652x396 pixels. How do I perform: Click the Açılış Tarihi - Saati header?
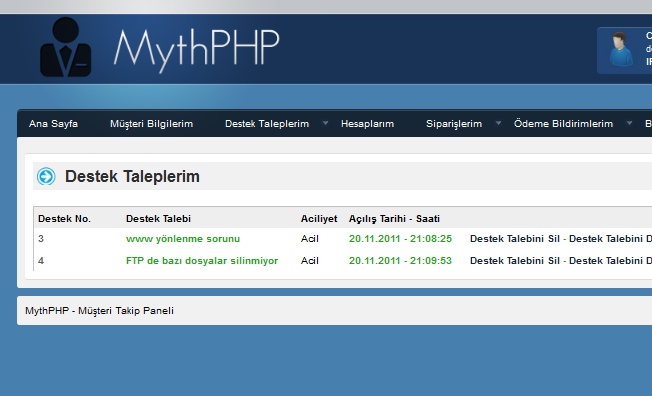point(394,219)
